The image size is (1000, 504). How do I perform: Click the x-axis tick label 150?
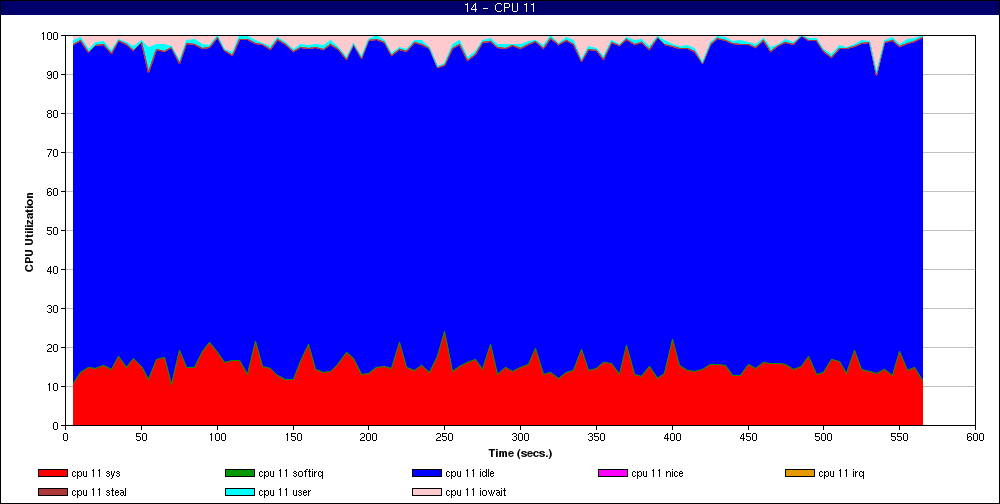(x=293, y=437)
